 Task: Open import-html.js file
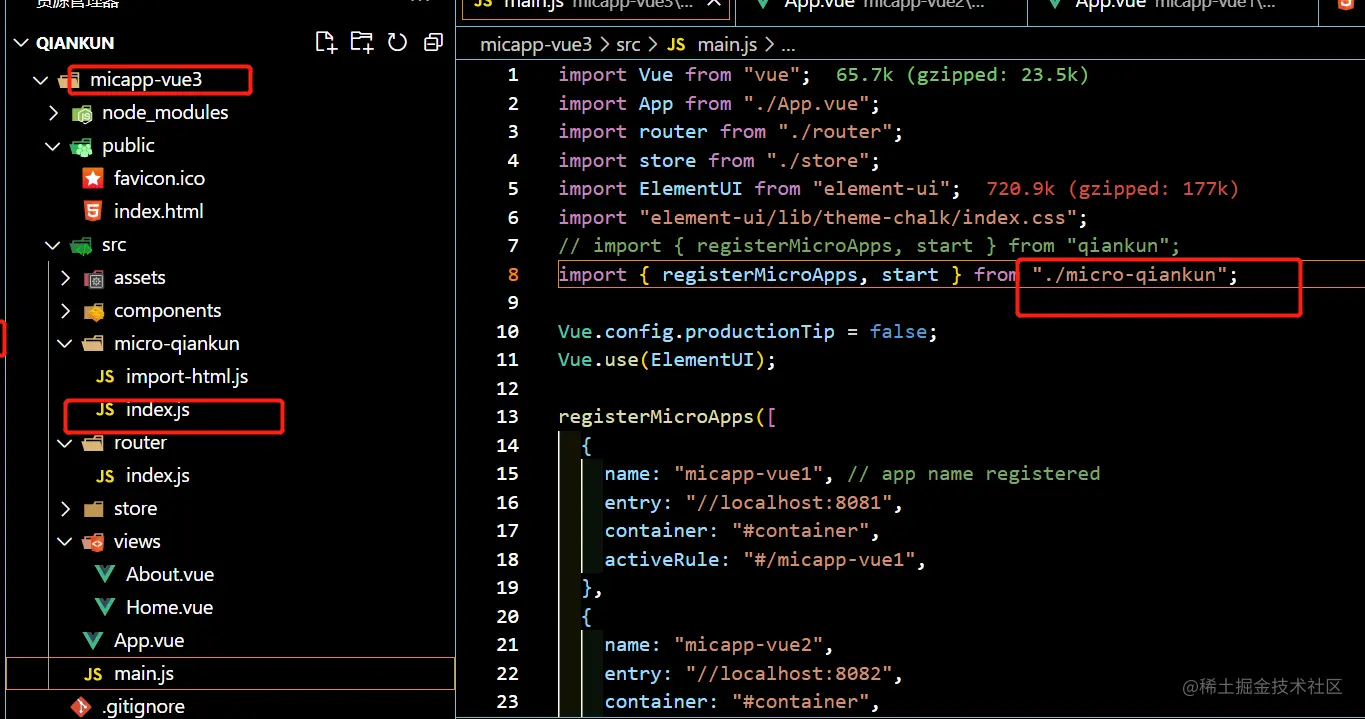(x=187, y=377)
